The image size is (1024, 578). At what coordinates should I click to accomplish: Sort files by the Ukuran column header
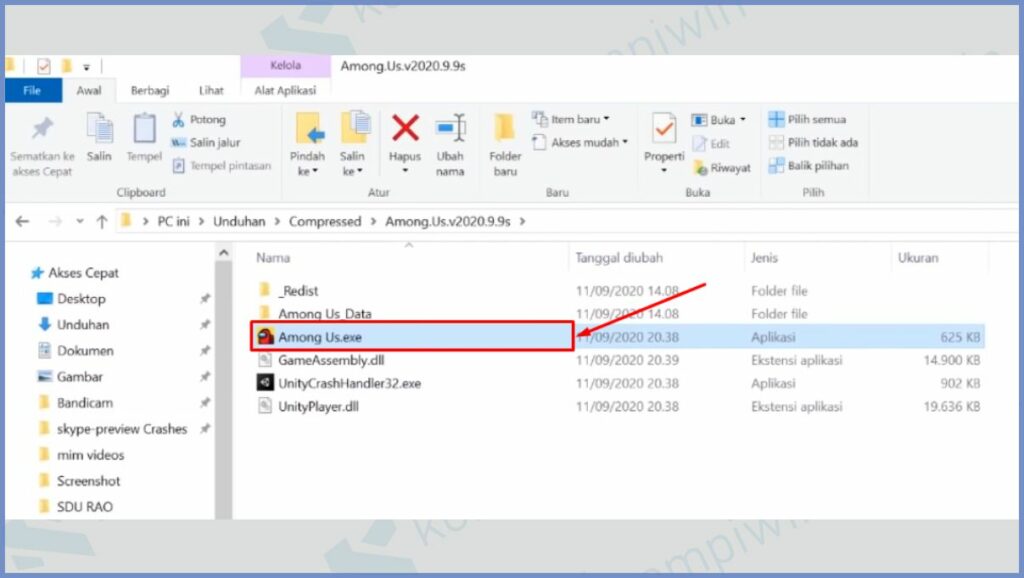coord(918,257)
